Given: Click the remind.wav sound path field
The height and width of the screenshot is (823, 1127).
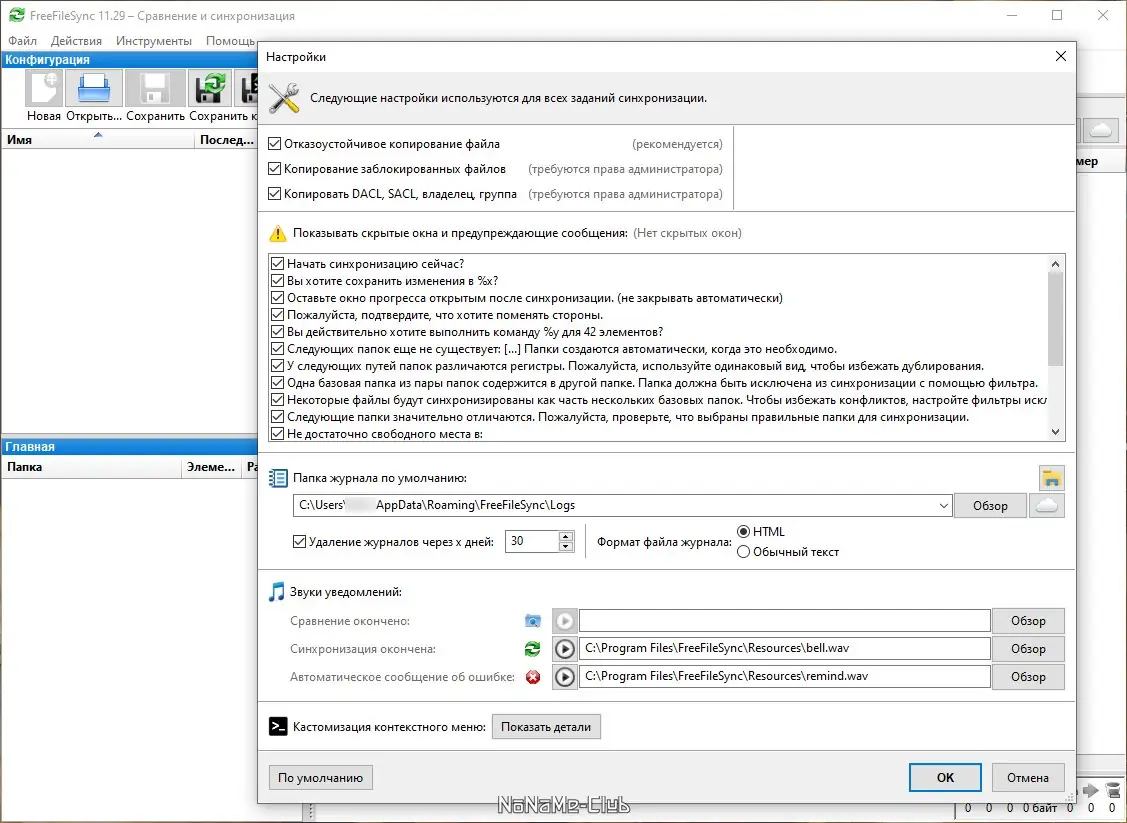Looking at the screenshot, I should (785, 677).
